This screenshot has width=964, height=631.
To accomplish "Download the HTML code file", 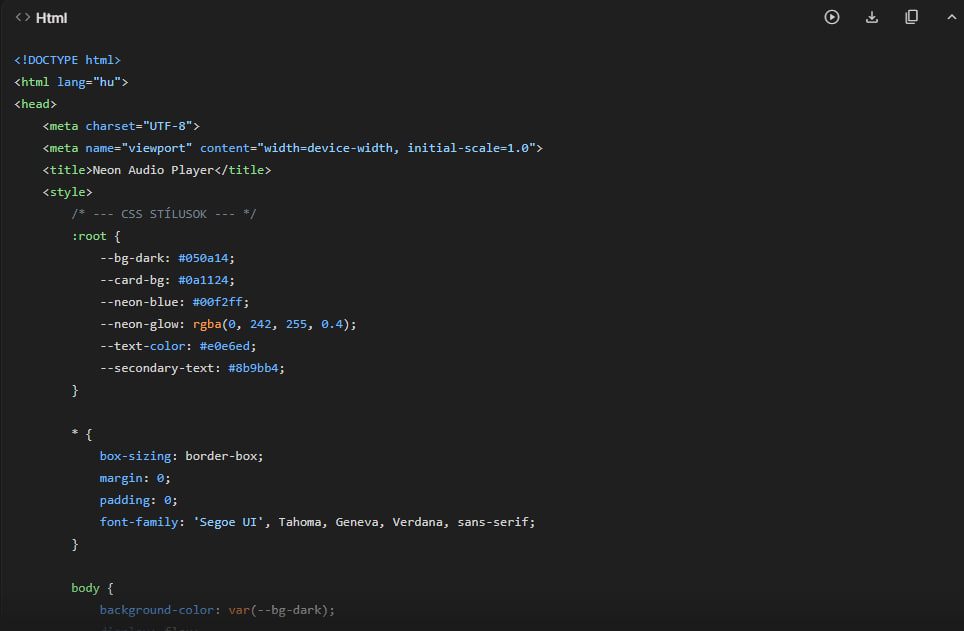I will pyautogui.click(x=871, y=17).
